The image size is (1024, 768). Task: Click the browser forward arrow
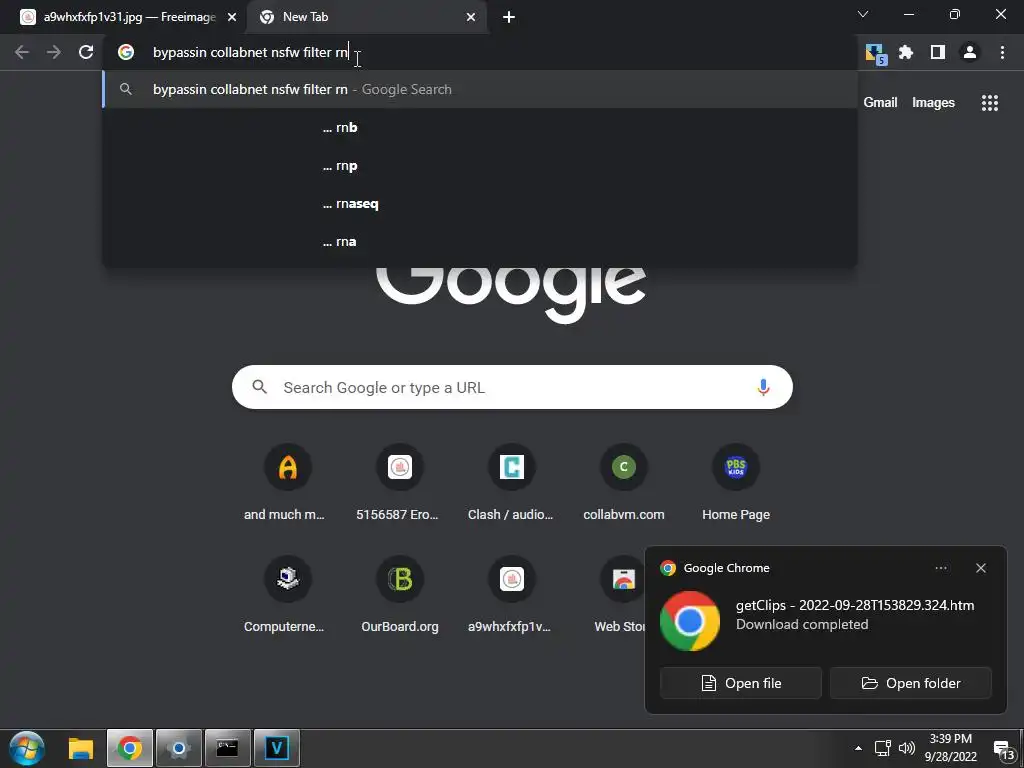click(x=54, y=52)
